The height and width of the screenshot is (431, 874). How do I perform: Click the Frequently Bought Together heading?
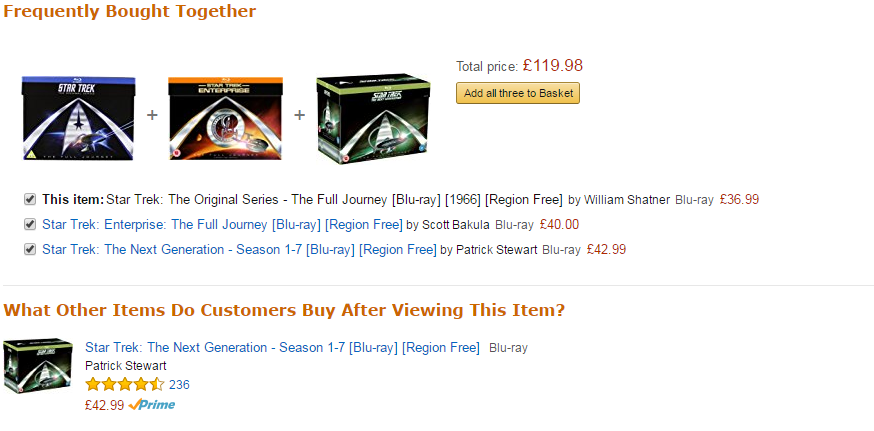pyautogui.click(x=130, y=12)
